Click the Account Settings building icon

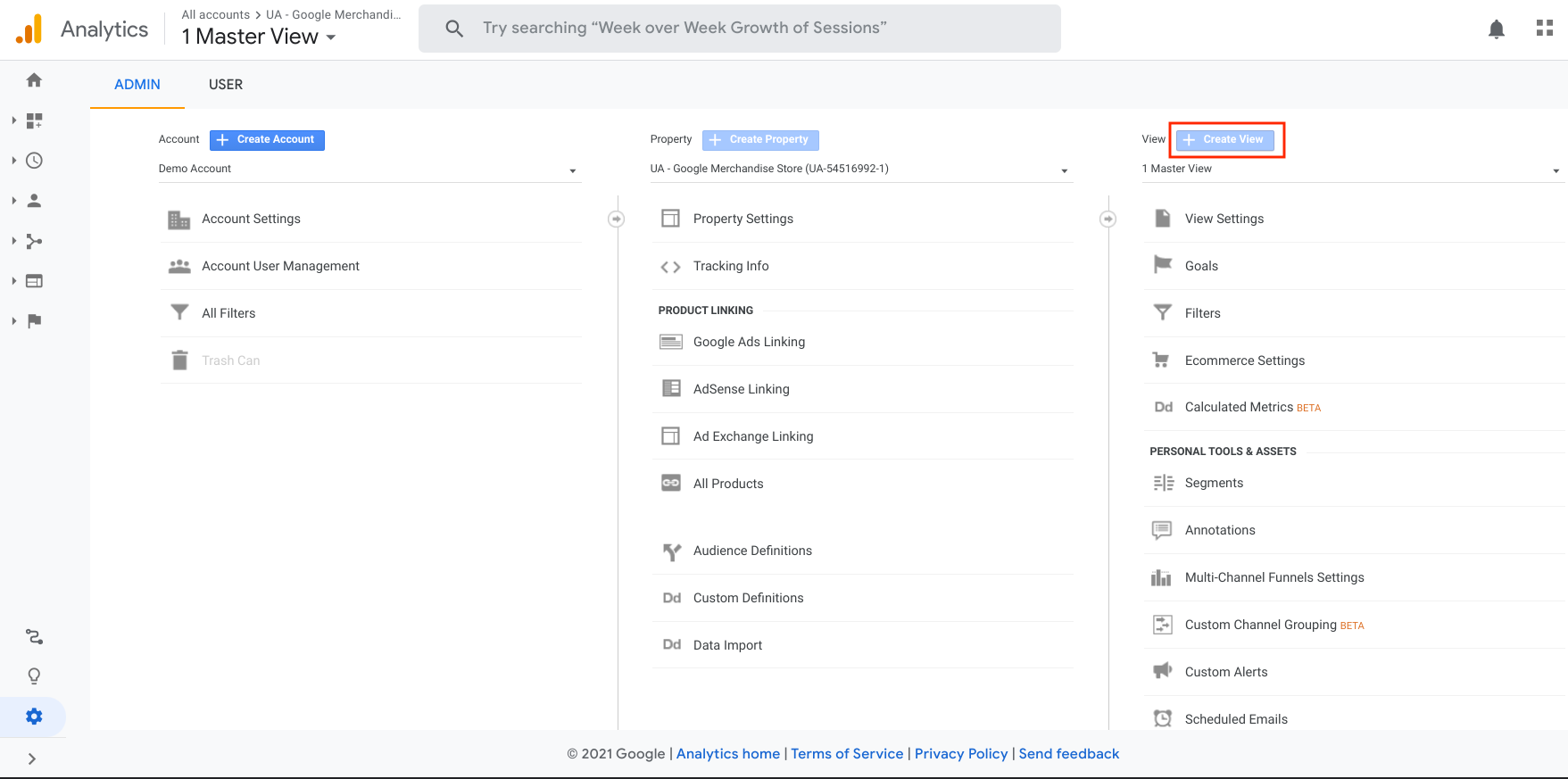[x=179, y=220]
